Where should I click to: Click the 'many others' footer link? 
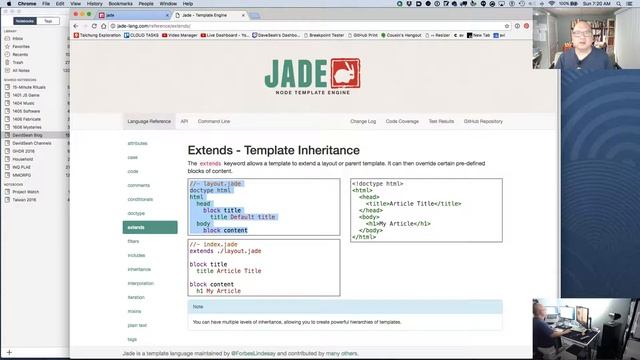tap(341, 353)
